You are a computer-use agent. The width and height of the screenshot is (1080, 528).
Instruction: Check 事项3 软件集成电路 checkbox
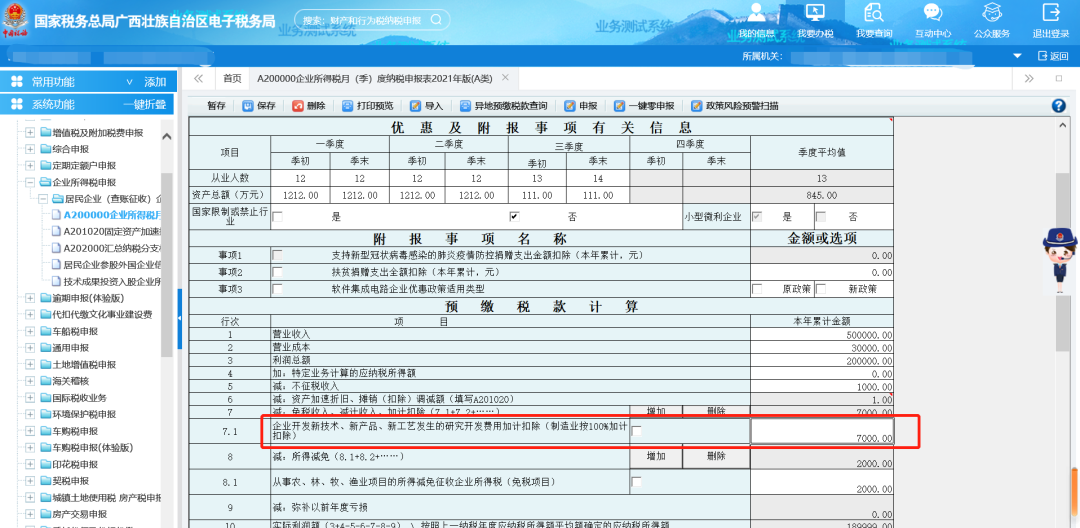click(277, 289)
